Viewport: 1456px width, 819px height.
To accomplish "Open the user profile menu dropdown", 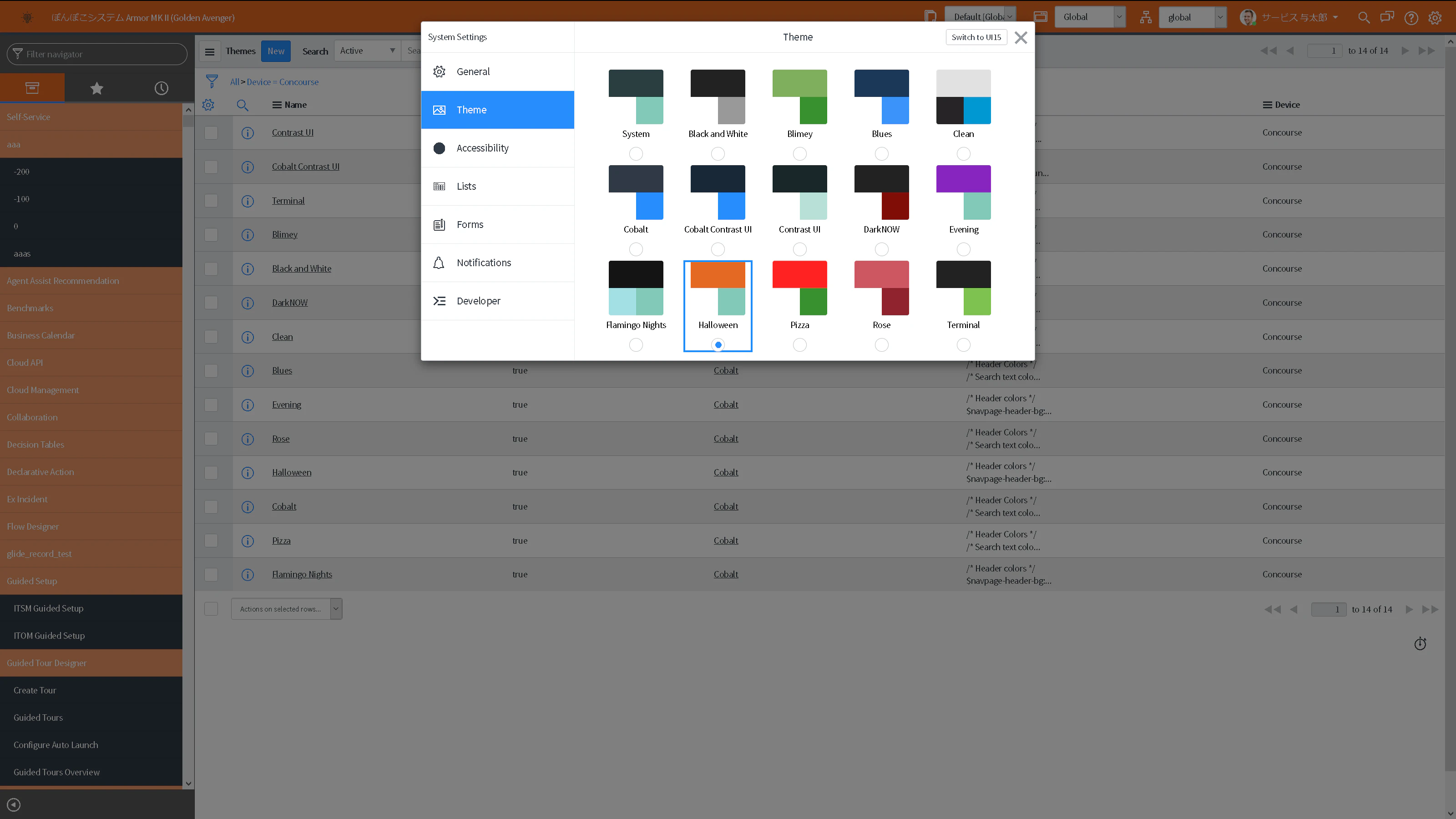I will (1289, 17).
